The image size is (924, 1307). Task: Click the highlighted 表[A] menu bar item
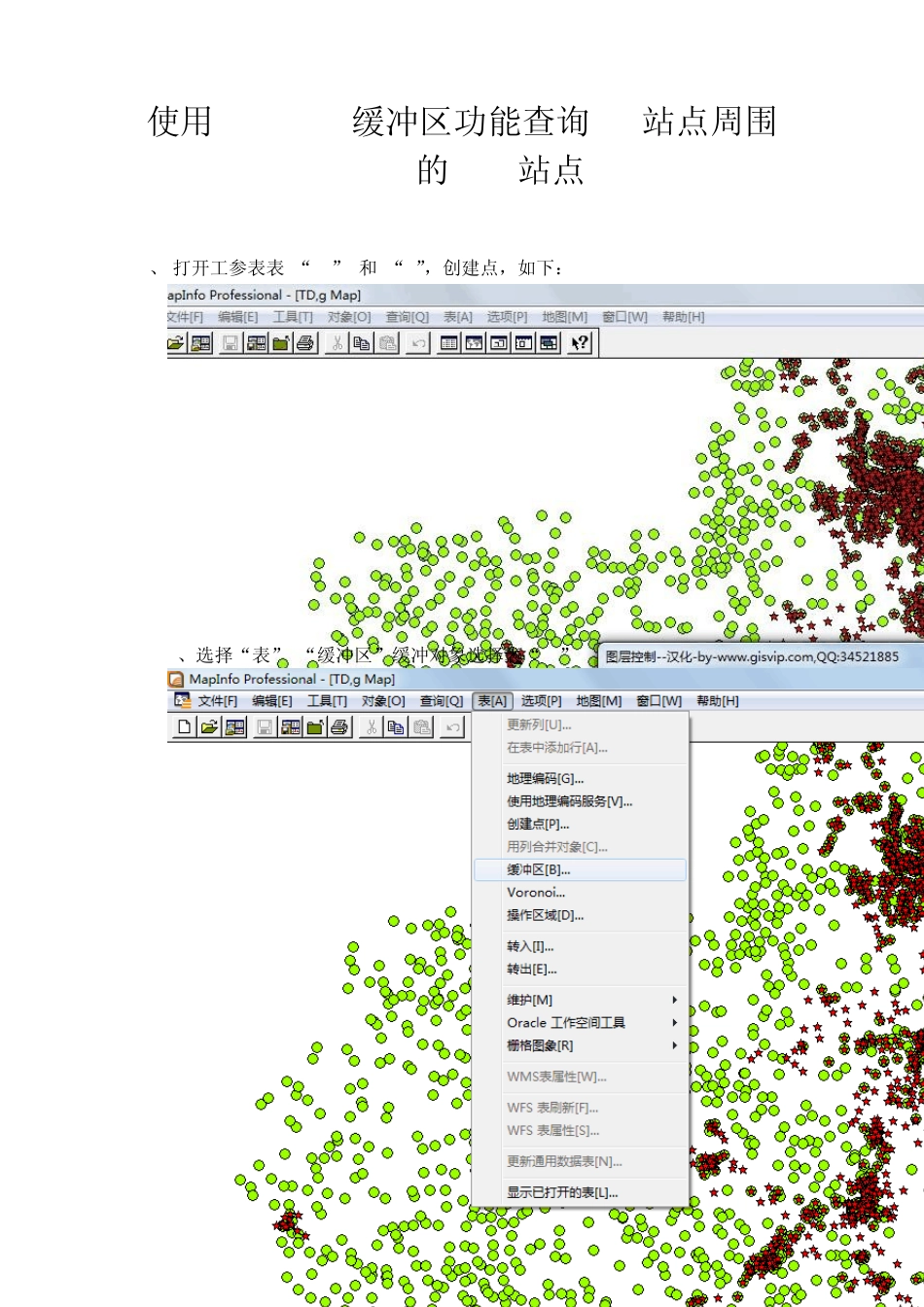coord(492,701)
